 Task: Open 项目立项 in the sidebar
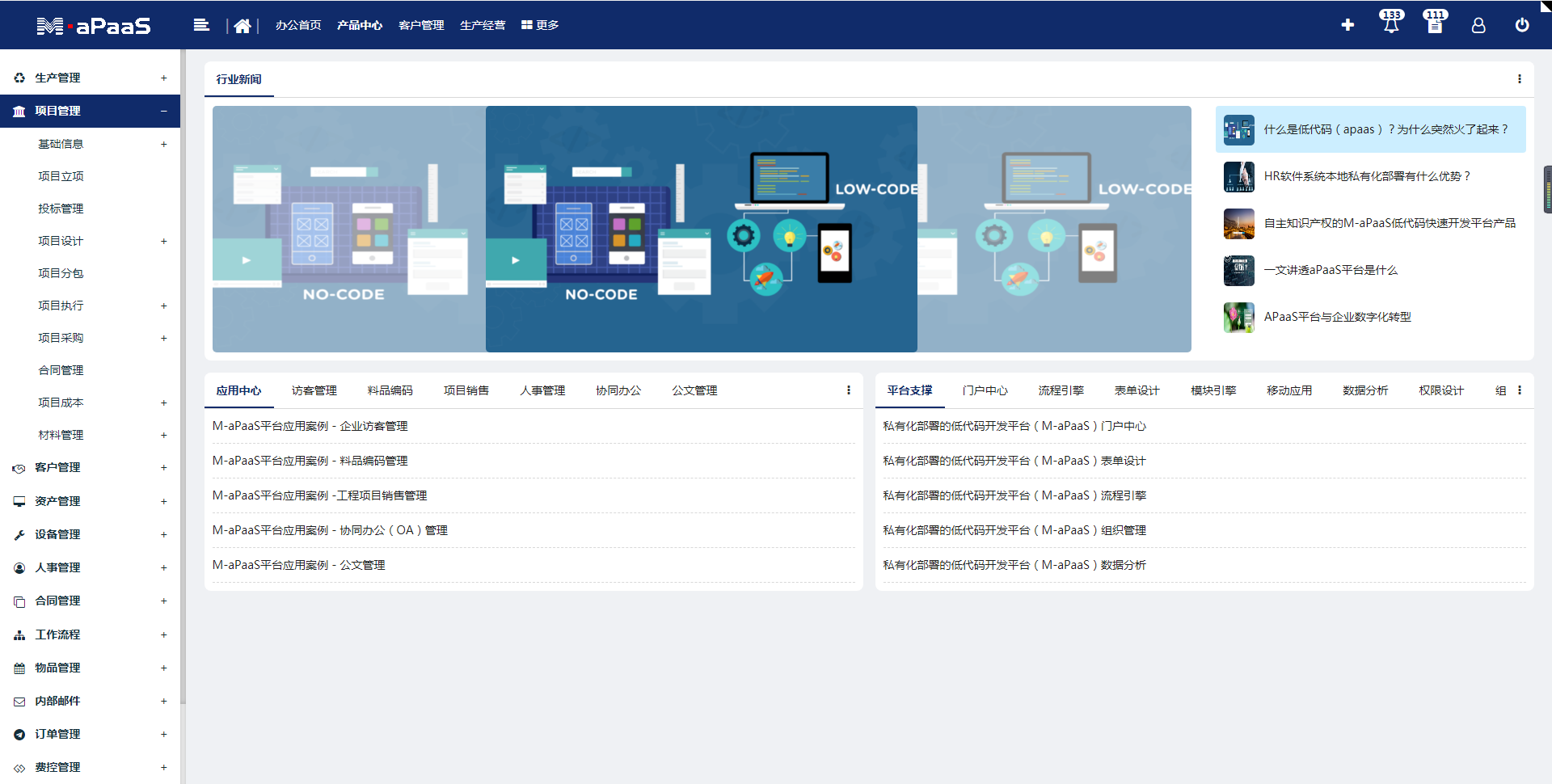[x=61, y=176]
